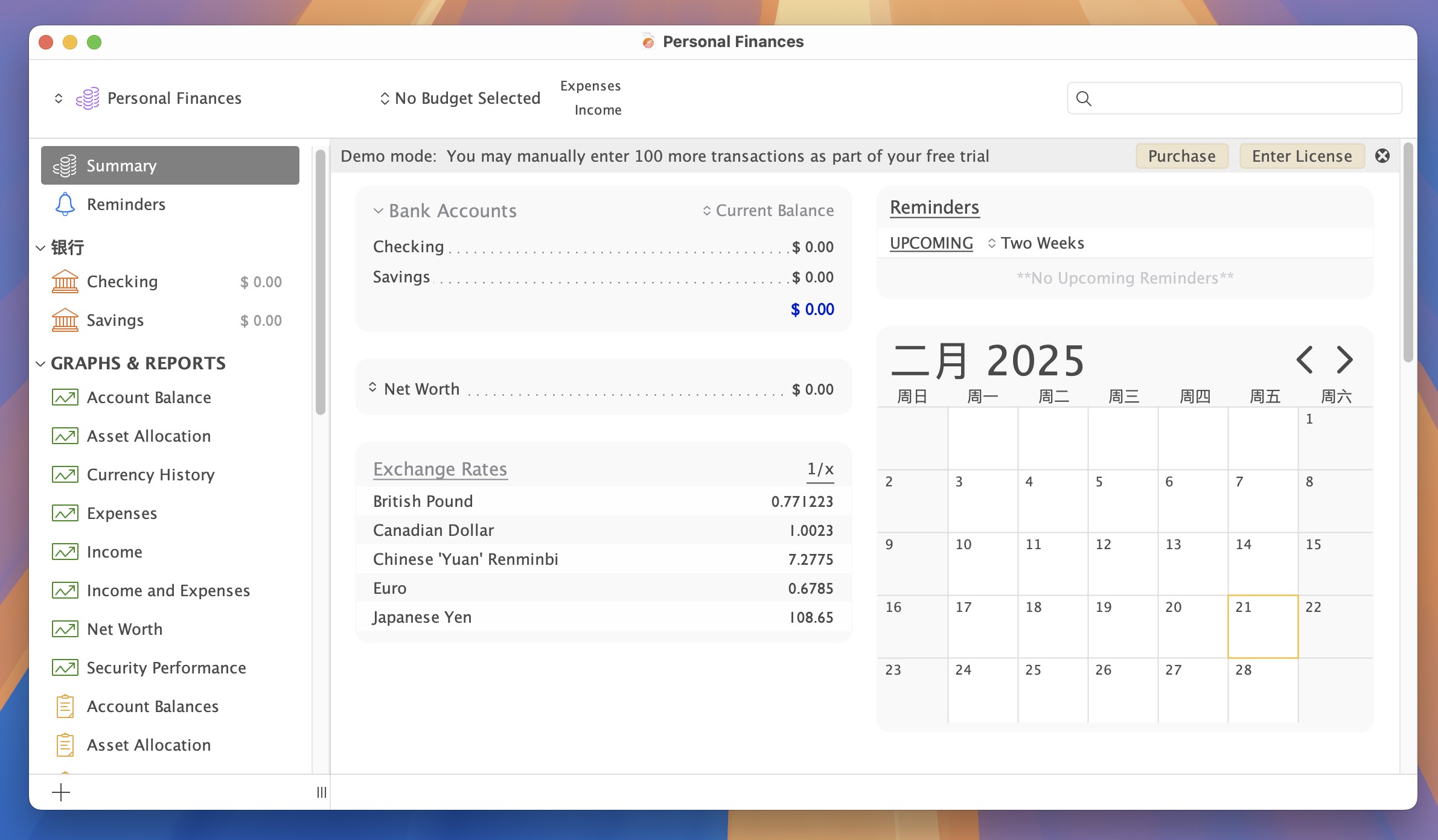Image resolution: width=1438 pixels, height=840 pixels.
Task: Open Security Performance graph icon
Action: (65, 668)
